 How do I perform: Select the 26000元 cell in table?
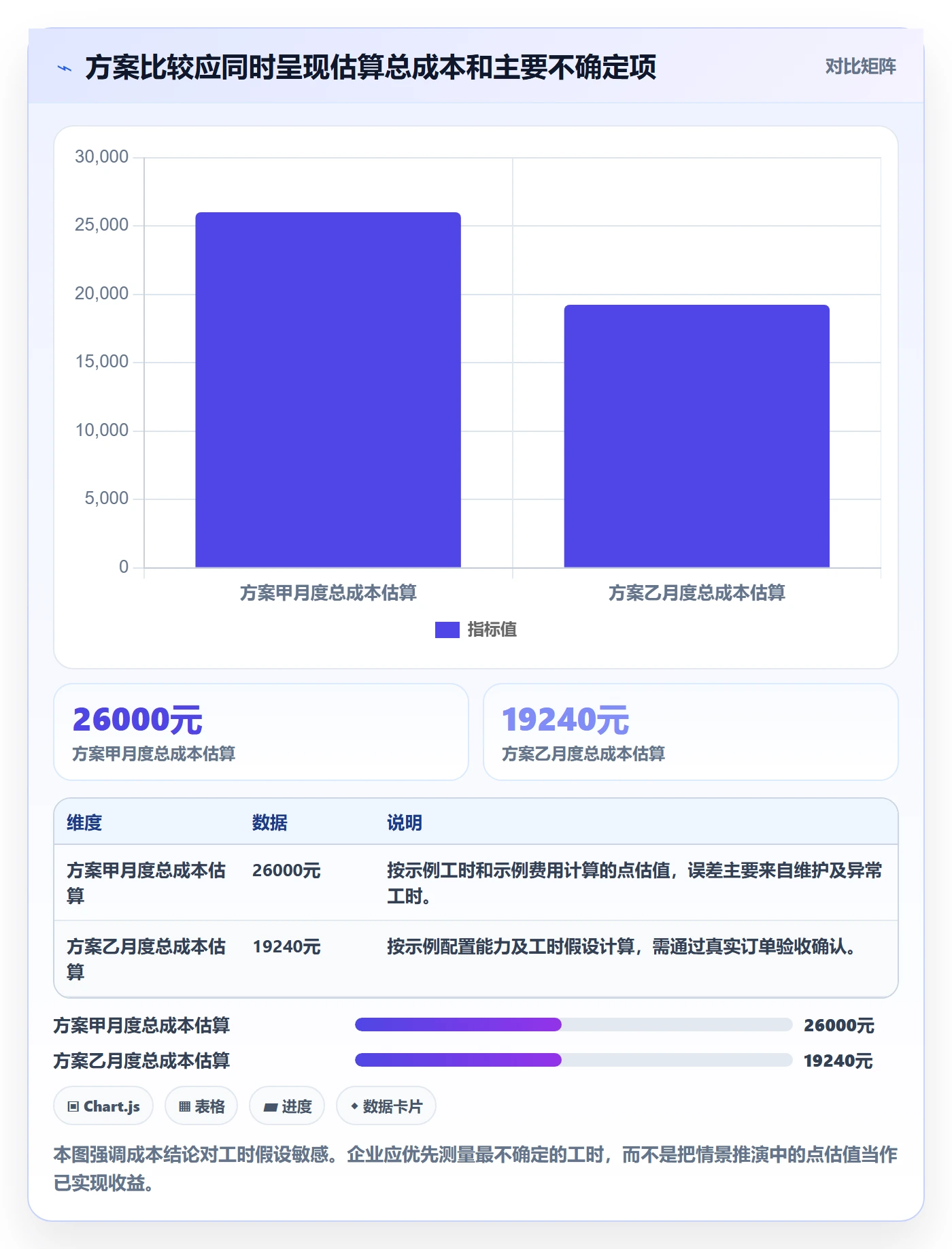pyautogui.click(x=286, y=871)
